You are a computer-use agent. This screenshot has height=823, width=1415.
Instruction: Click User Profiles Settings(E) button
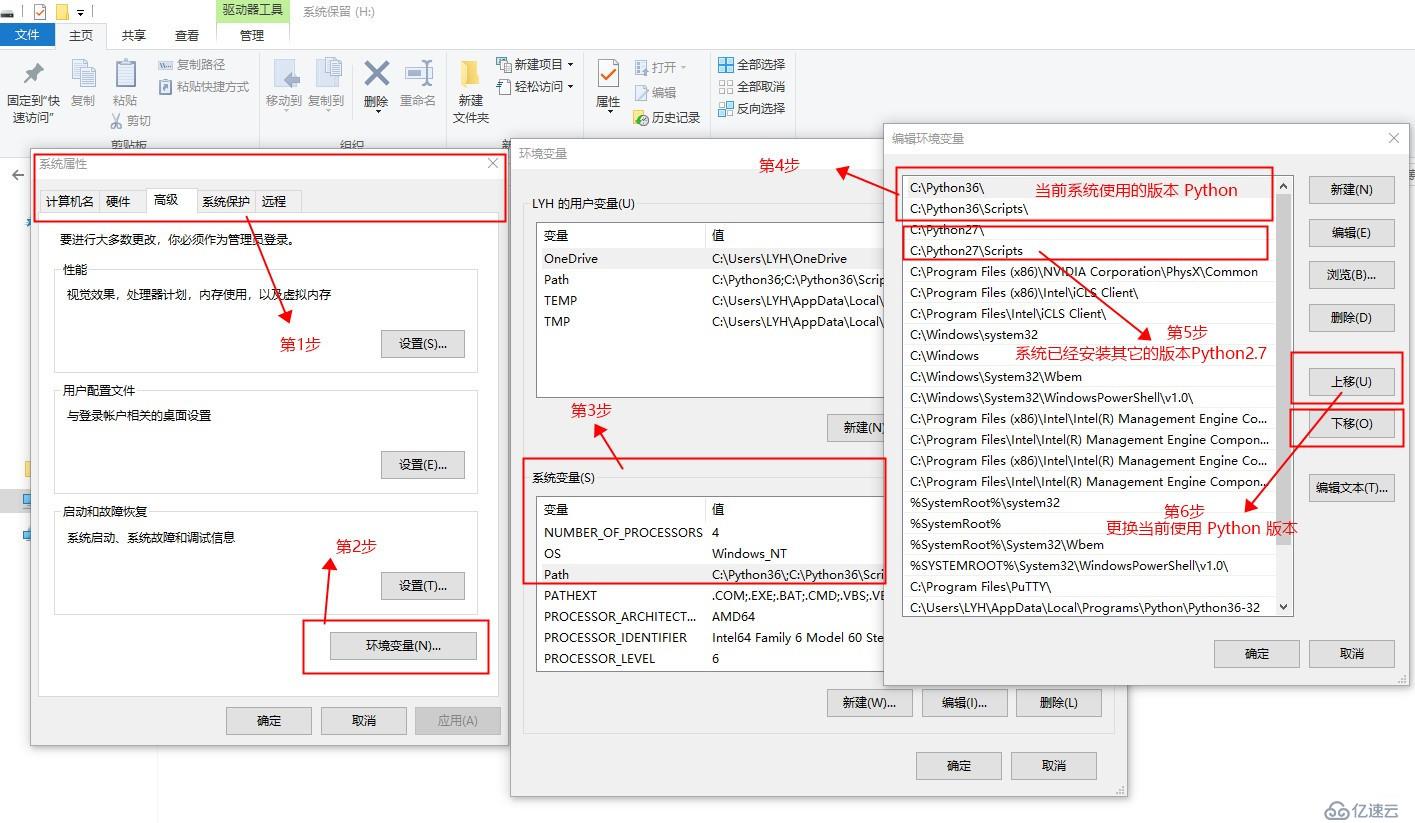click(x=423, y=464)
